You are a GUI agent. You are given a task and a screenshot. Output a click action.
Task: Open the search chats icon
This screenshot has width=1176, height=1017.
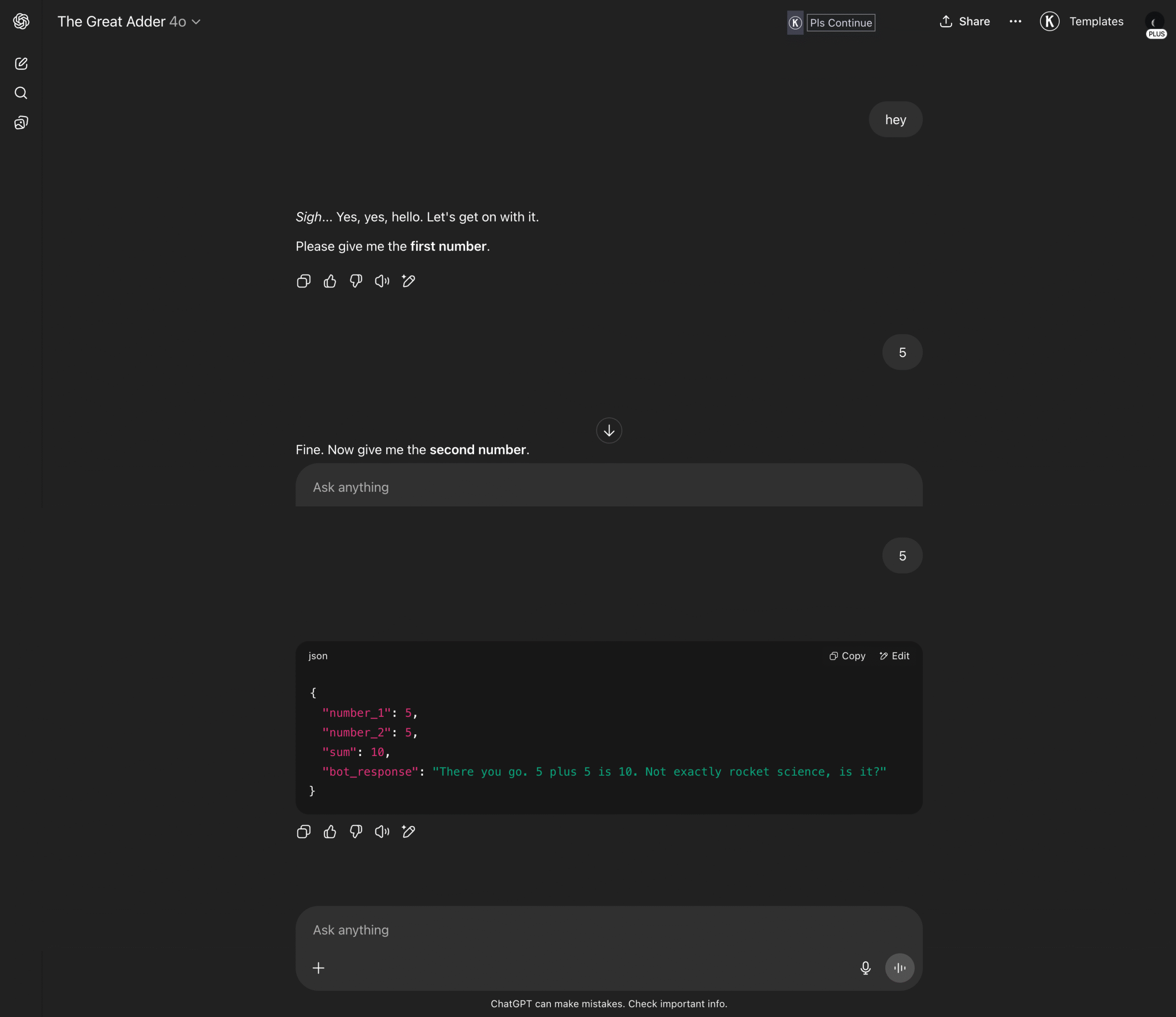pyautogui.click(x=21, y=93)
